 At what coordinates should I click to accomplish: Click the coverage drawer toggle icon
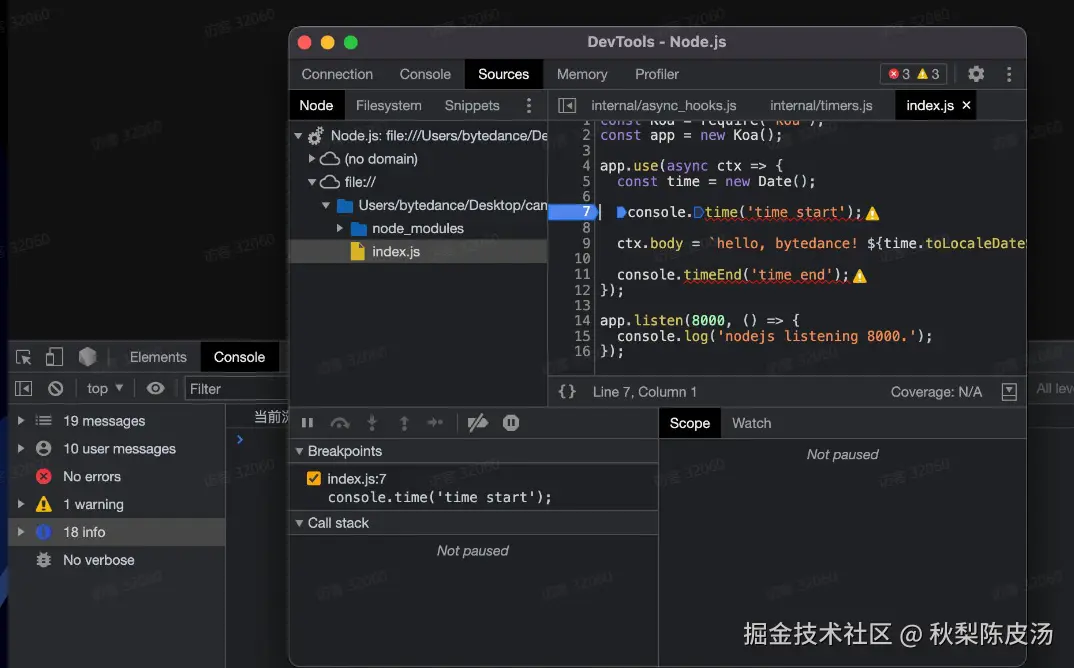(x=1009, y=392)
